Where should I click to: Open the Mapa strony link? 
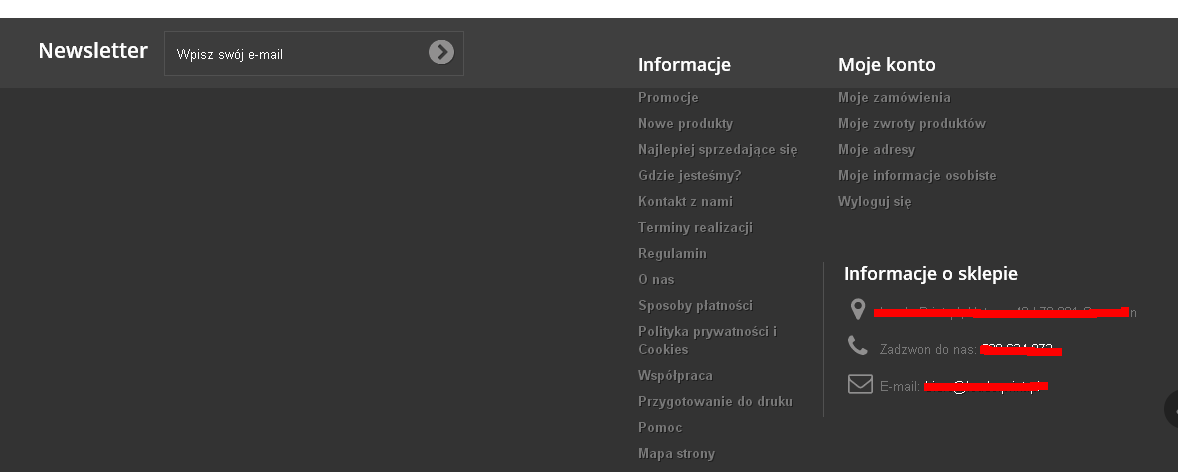676,454
